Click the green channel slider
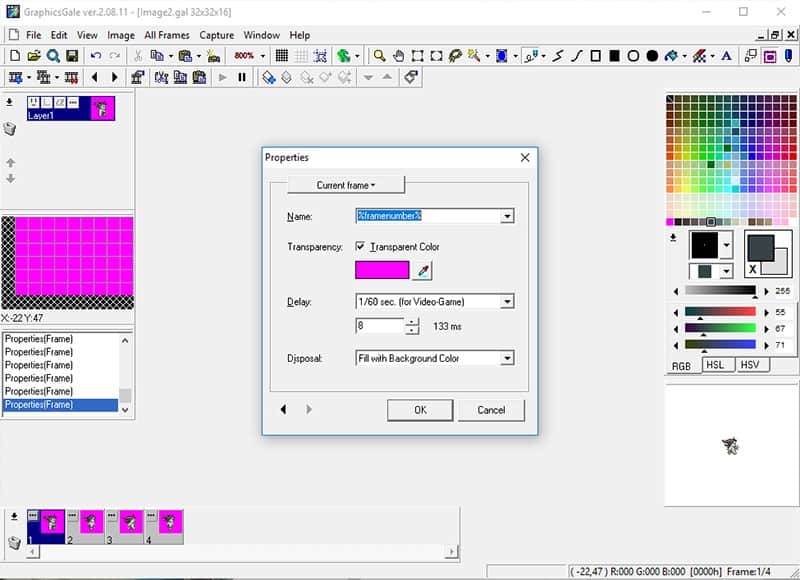 pyautogui.click(x=720, y=329)
